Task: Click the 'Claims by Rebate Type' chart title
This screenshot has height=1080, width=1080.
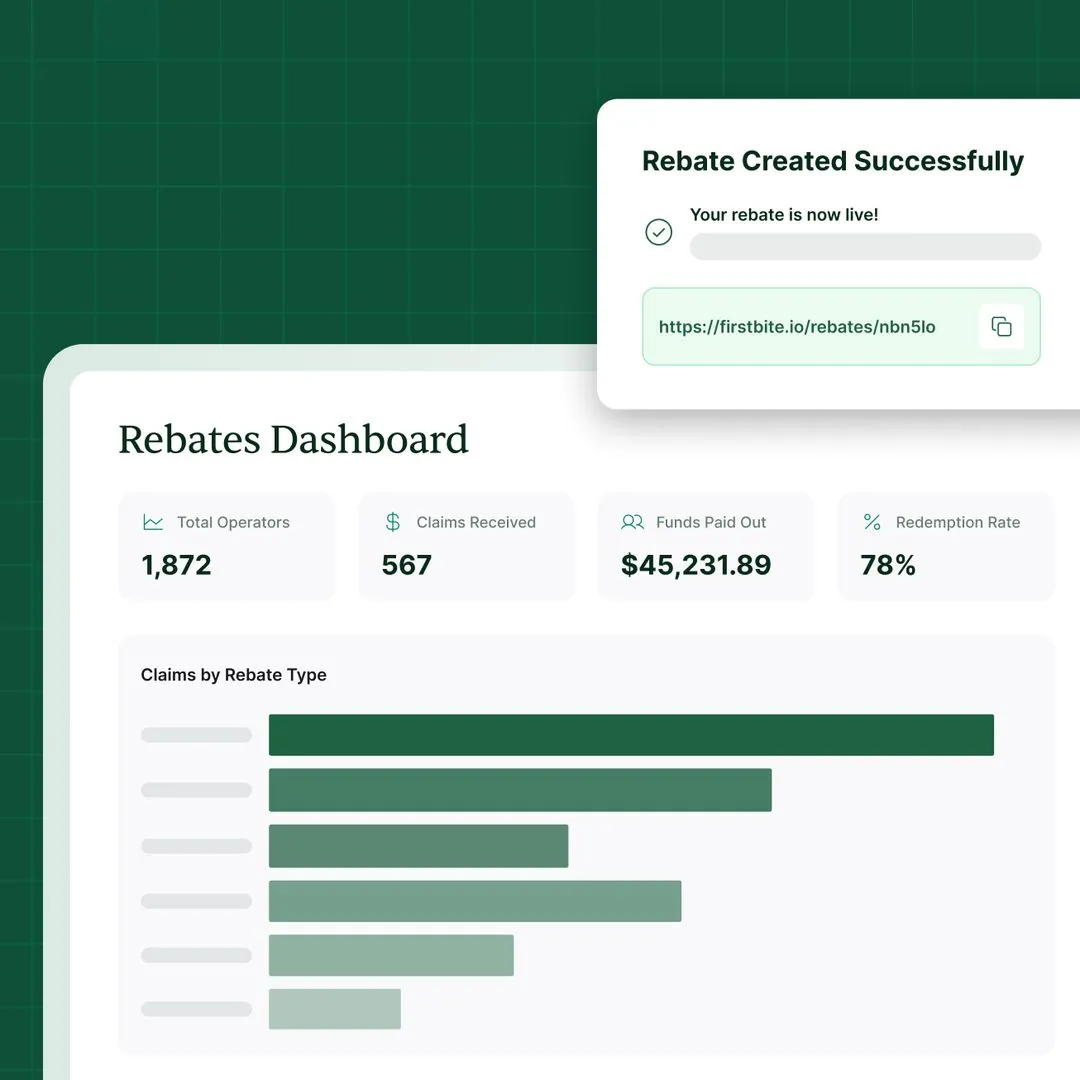Action: coord(233,675)
